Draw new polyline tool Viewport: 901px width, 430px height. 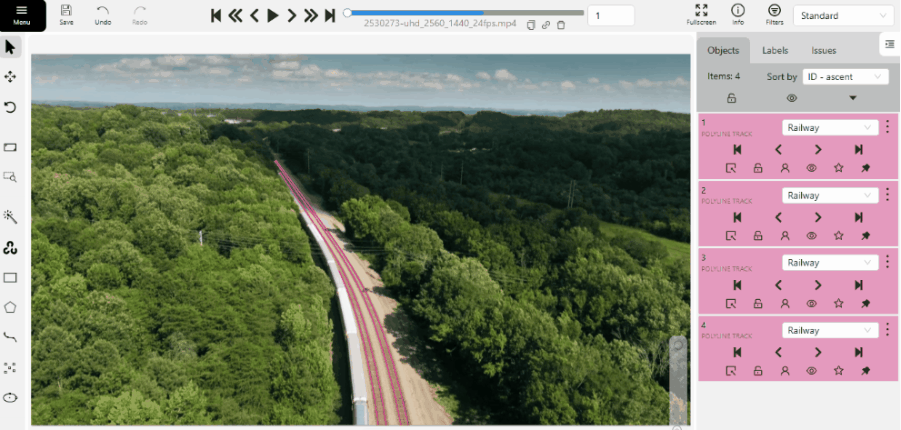(x=10, y=337)
